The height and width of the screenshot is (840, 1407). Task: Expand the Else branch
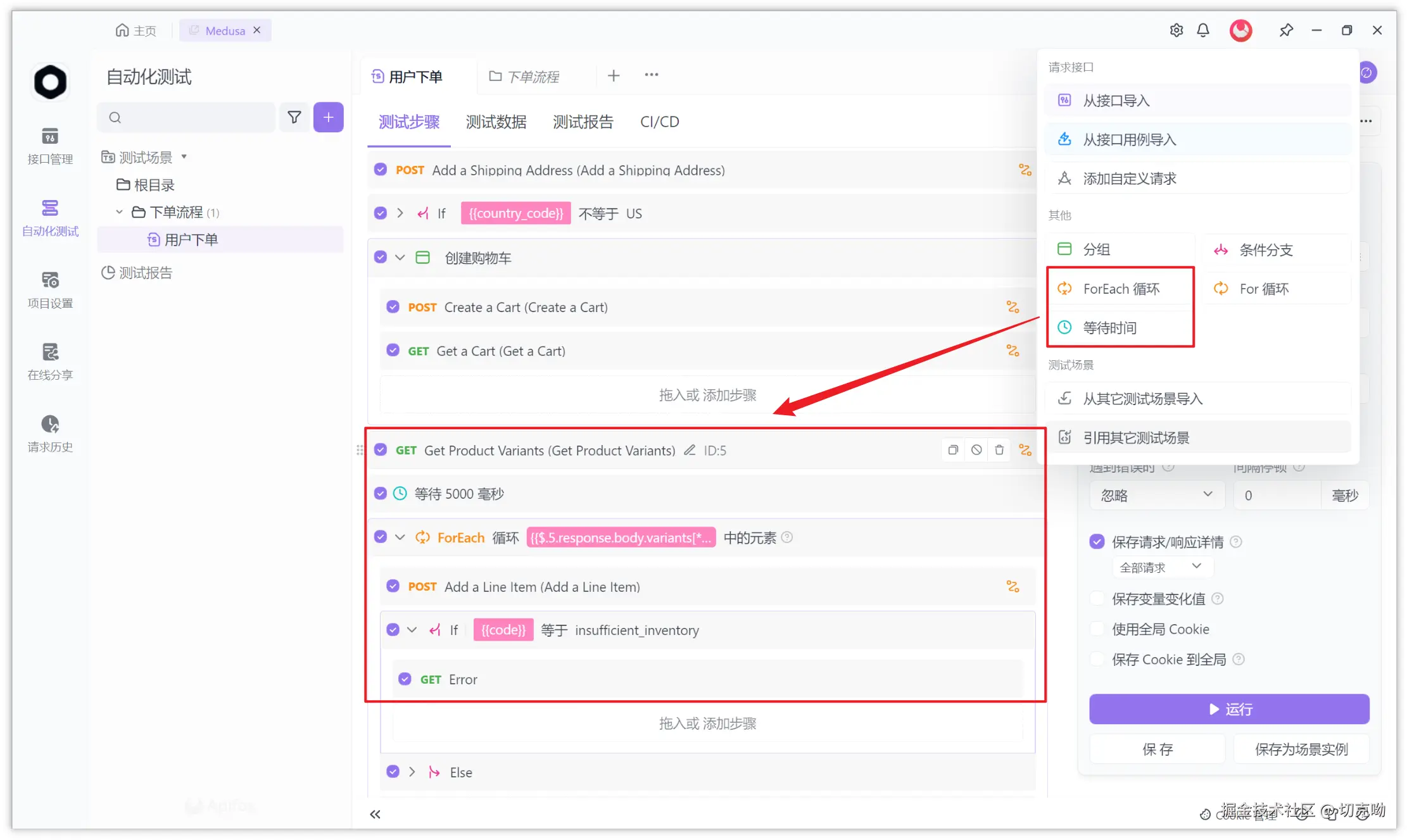(412, 772)
